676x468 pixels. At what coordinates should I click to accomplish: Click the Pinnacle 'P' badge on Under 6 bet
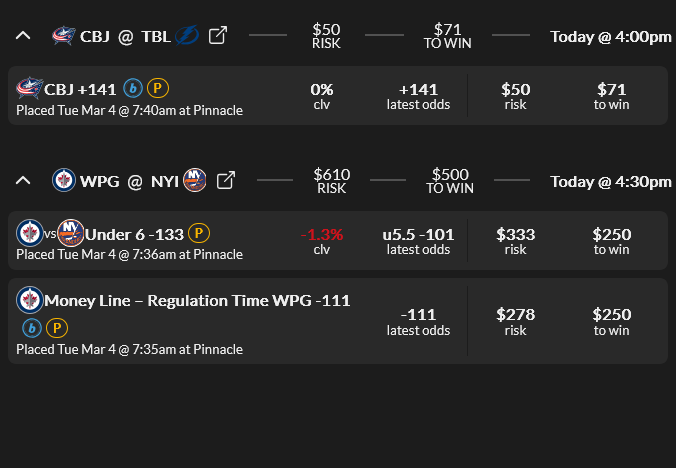(x=199, y=234)
